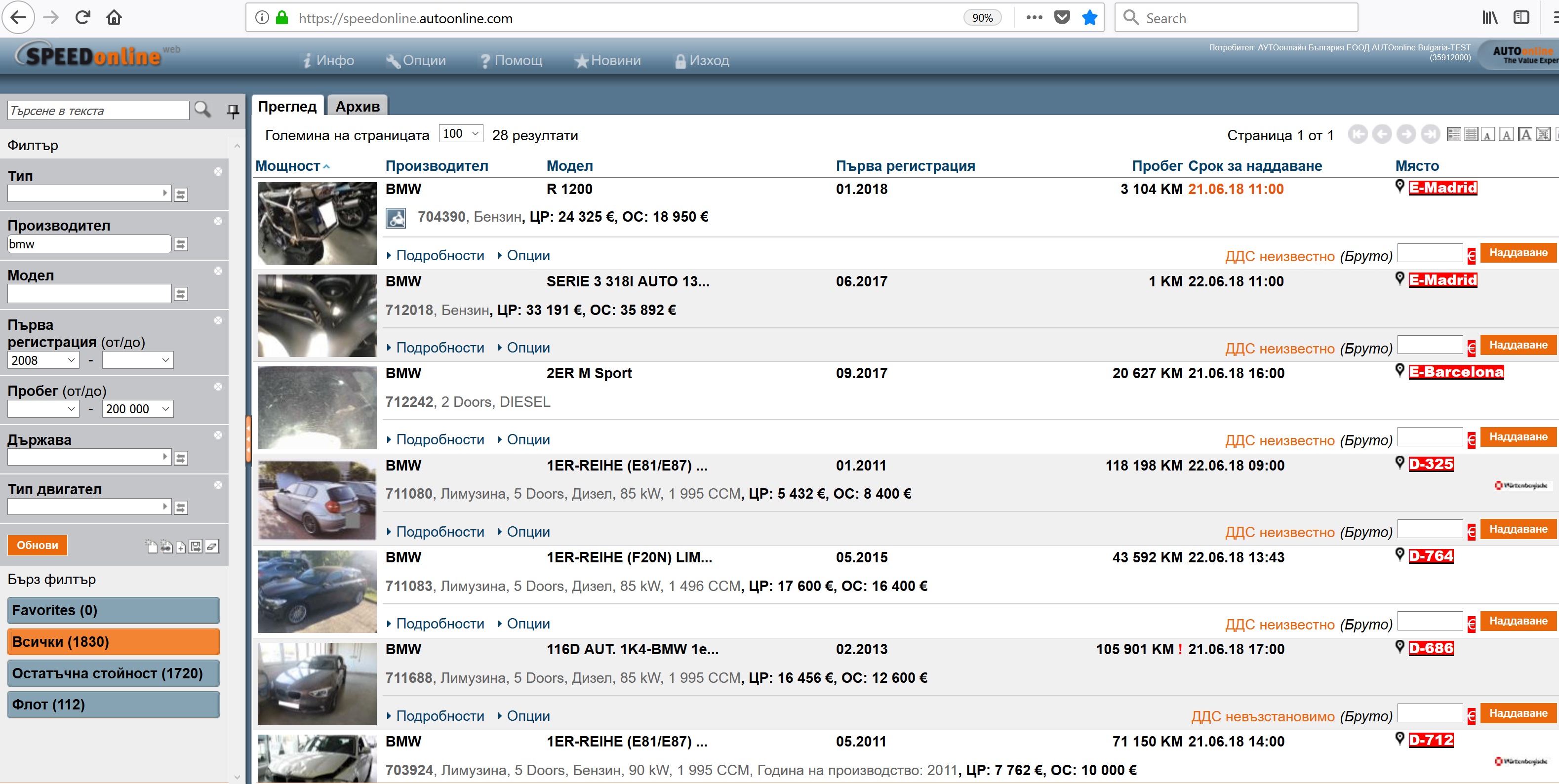The width and height of the screenshot is (1559, 784).
Task: Open the mileage upper limit 200 000 dropdown
Action: coord(137,409)
